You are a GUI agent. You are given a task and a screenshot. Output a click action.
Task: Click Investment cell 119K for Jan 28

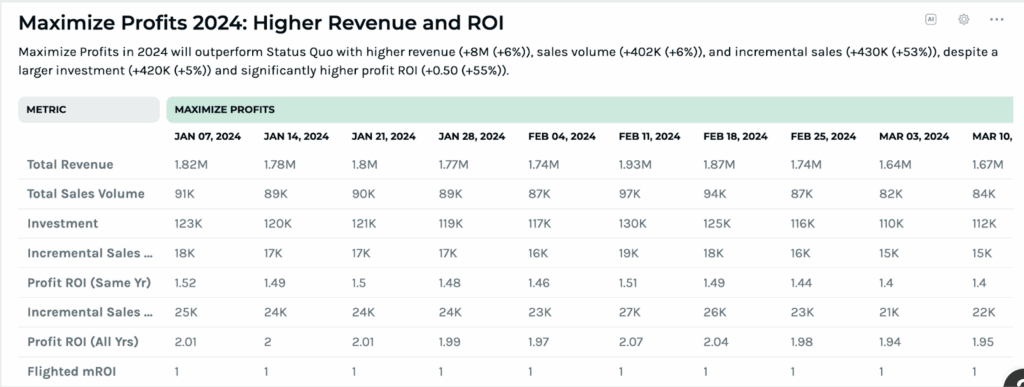click(x=451, y=224)
